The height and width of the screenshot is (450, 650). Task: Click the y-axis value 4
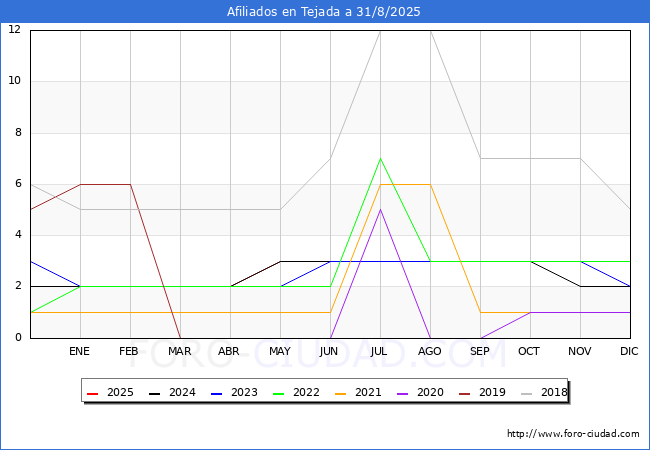[18, 235]
